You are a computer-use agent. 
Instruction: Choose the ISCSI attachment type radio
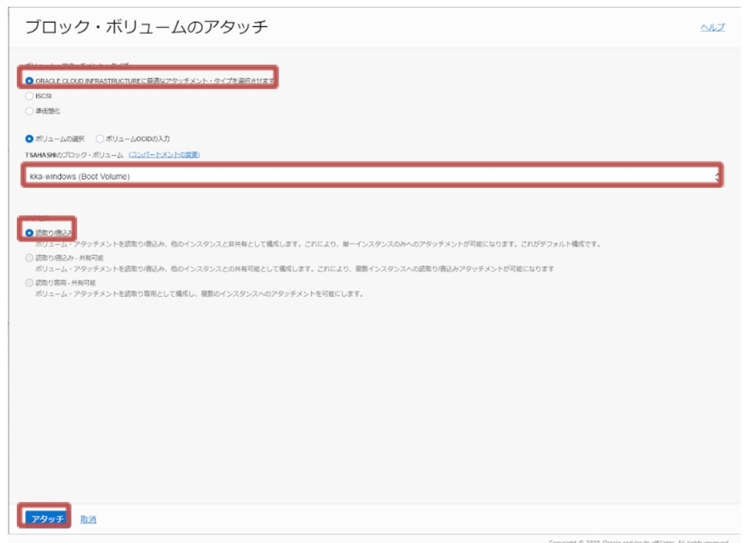[x=29, y=96]
